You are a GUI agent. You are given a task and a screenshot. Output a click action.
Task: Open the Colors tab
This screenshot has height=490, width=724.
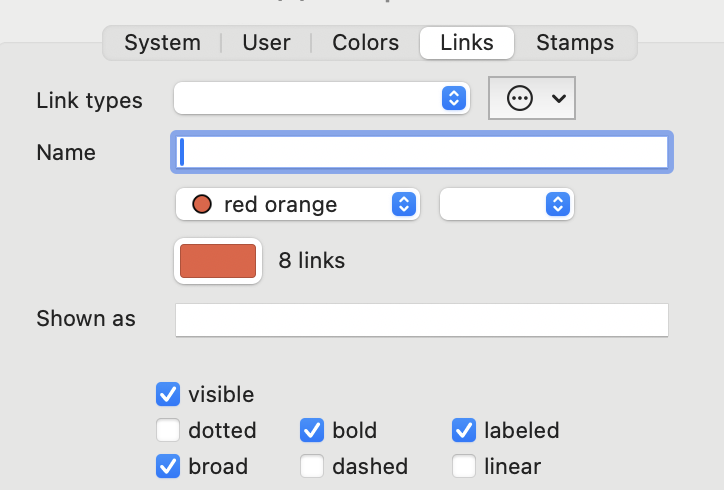(365, 43)
